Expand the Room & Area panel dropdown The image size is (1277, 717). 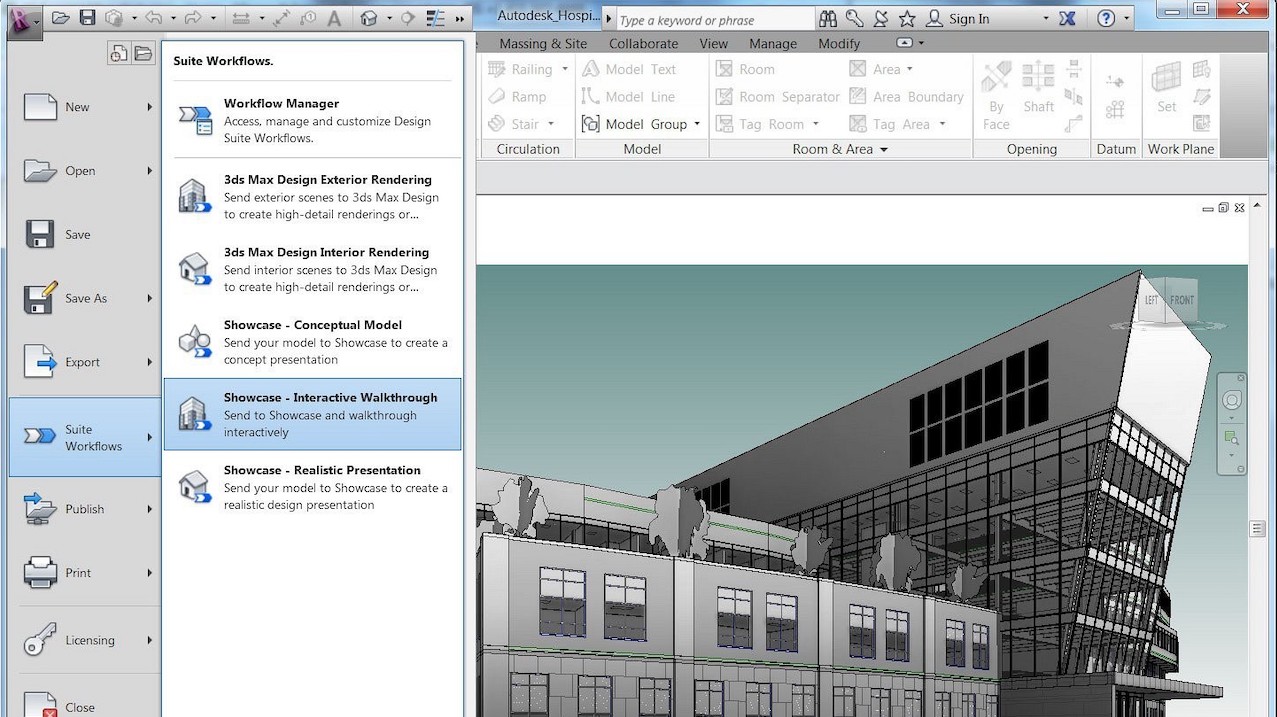884,148
